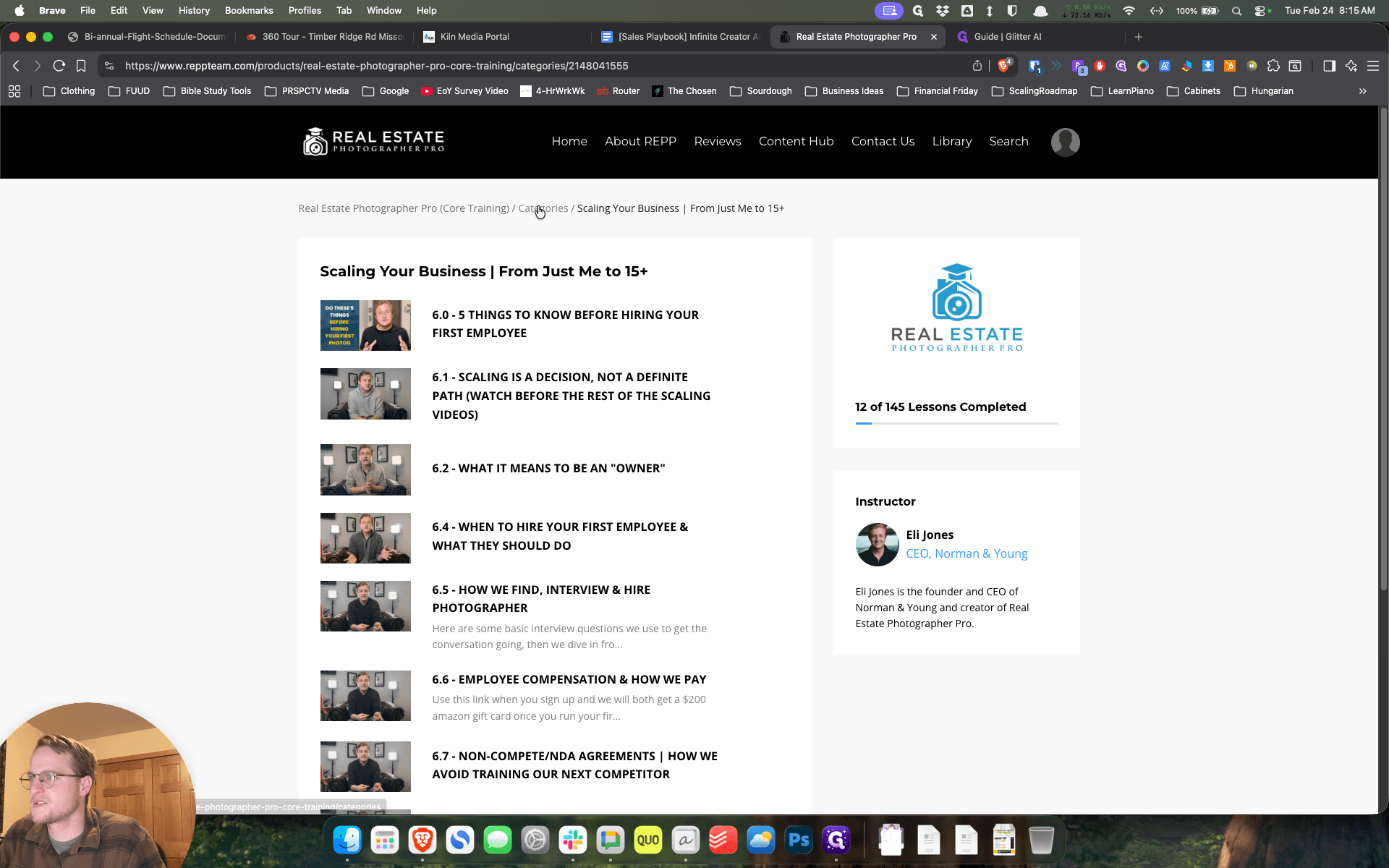Click the user avatar icon in the site header
The width and height of the screenshot is (1389, 868).
tap(1065, 142)
